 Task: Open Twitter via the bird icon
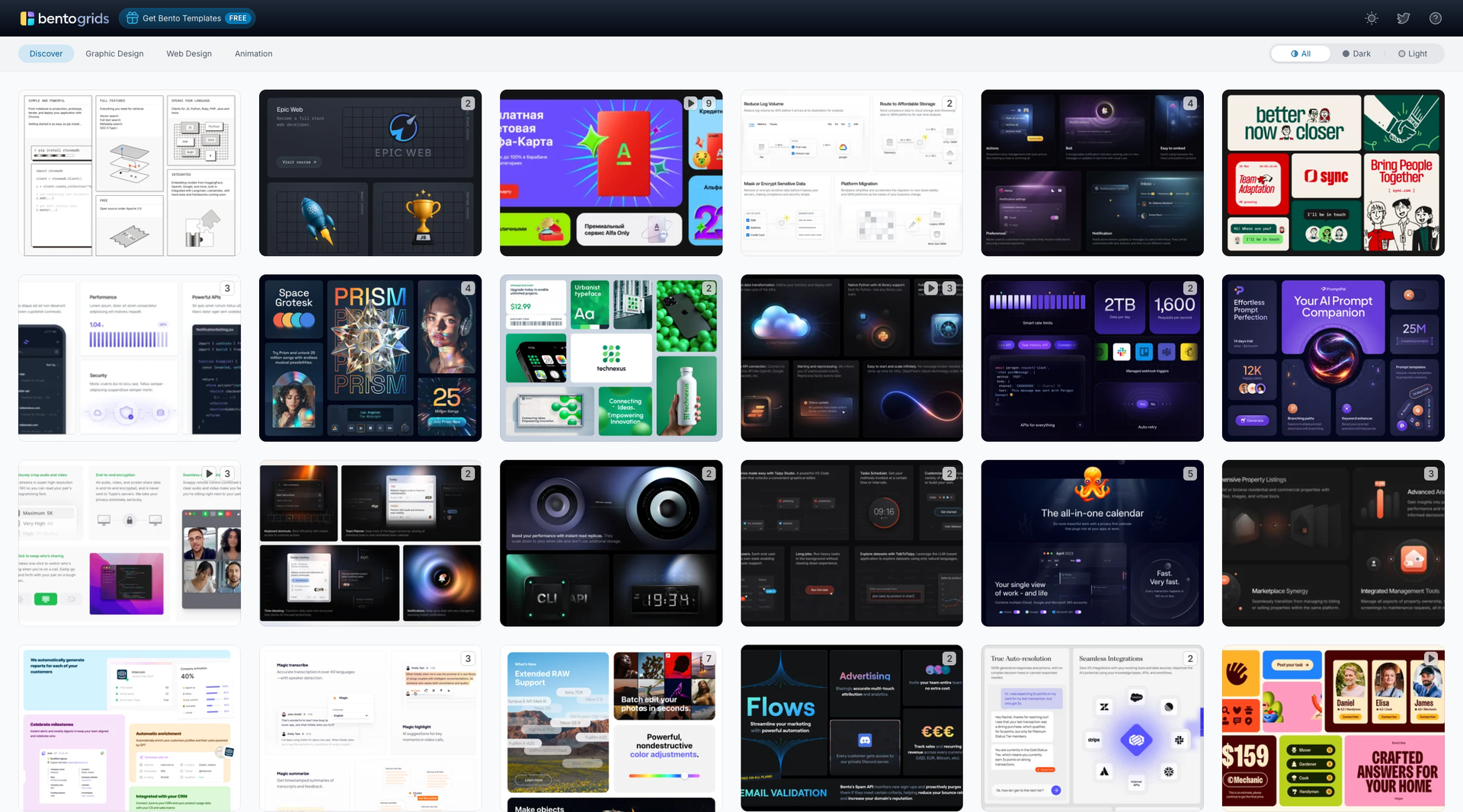tap(1403, 18)
